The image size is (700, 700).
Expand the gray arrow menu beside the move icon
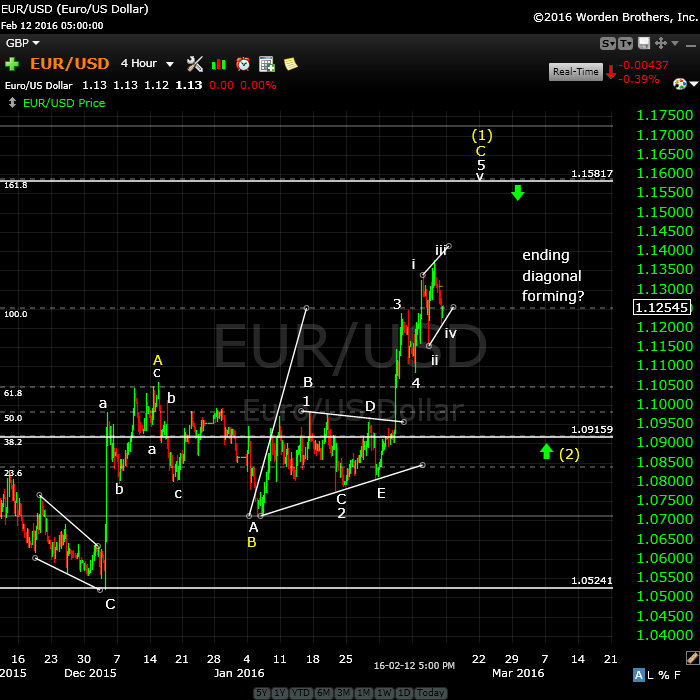(x=675, y=43)
